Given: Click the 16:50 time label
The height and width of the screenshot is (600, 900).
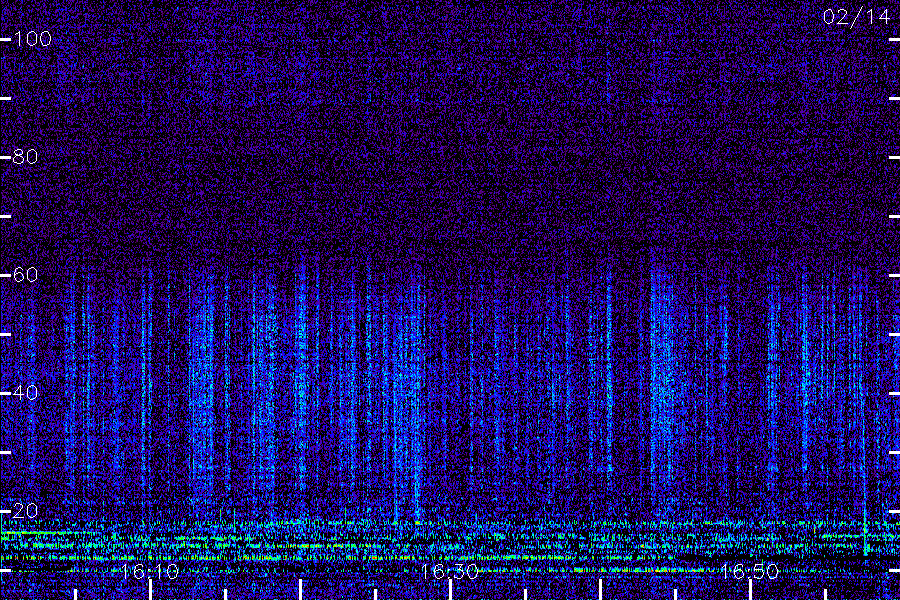Looking at the screenshot, I should (750, 572).
